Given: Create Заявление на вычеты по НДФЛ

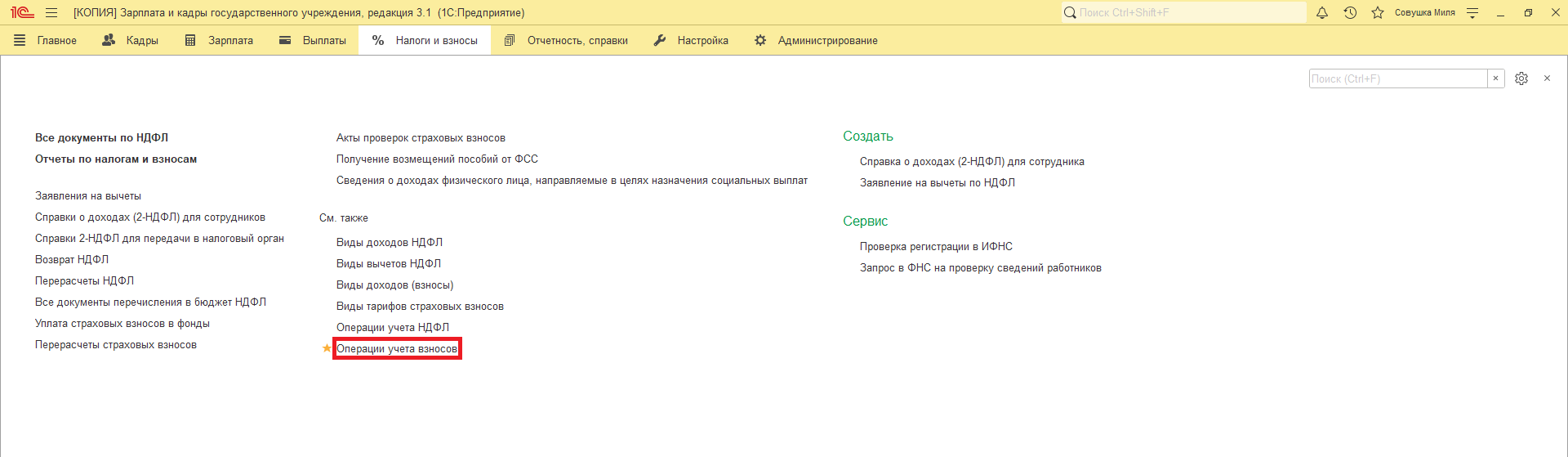Looking at the screenshot, I should point(938,182).
